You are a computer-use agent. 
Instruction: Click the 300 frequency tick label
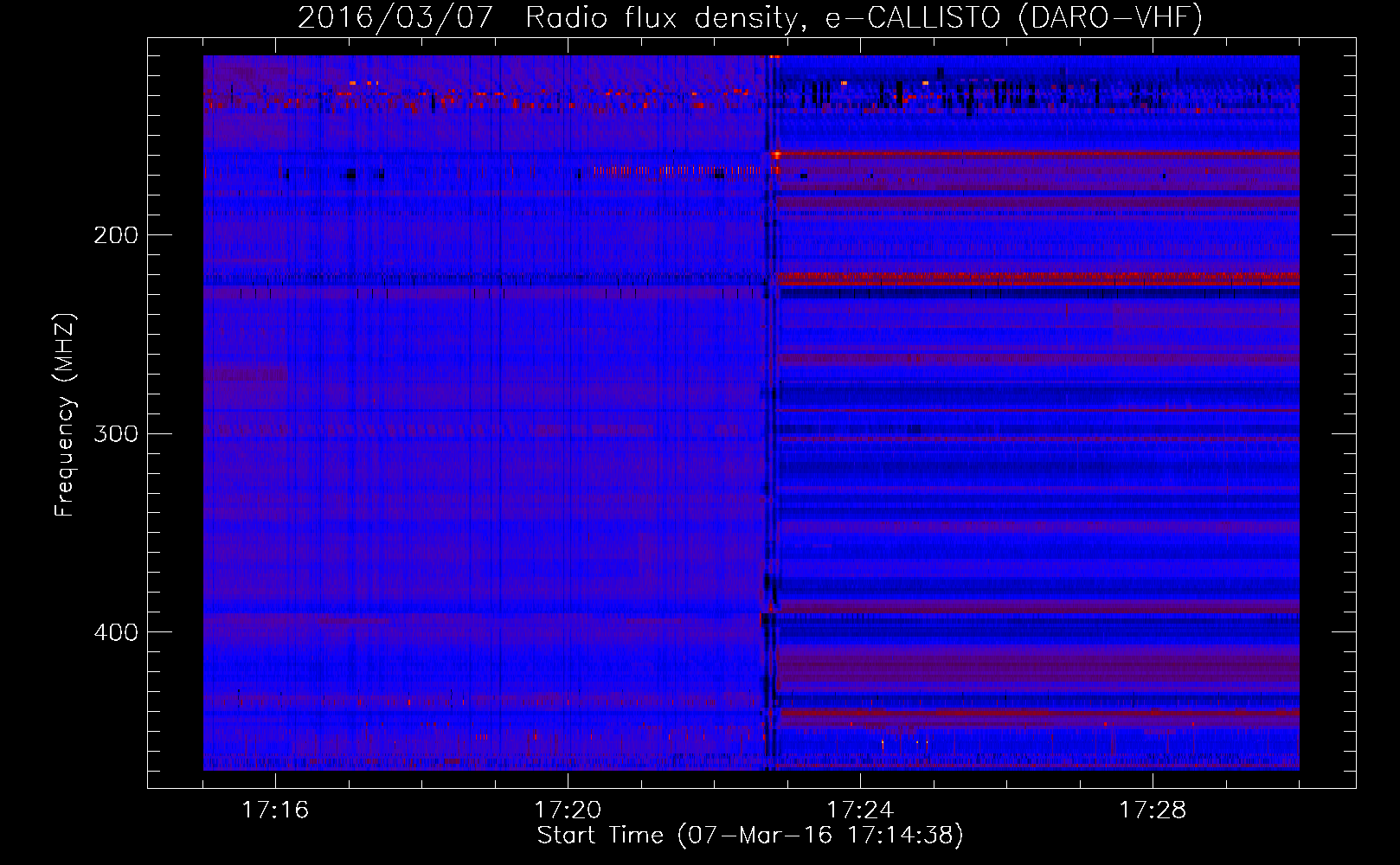(x=116, y=433)
